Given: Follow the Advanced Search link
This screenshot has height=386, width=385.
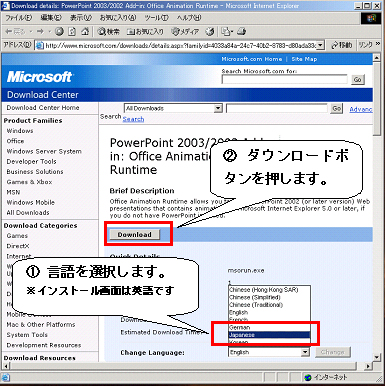Looking at the screenshot, I should 361,109.
